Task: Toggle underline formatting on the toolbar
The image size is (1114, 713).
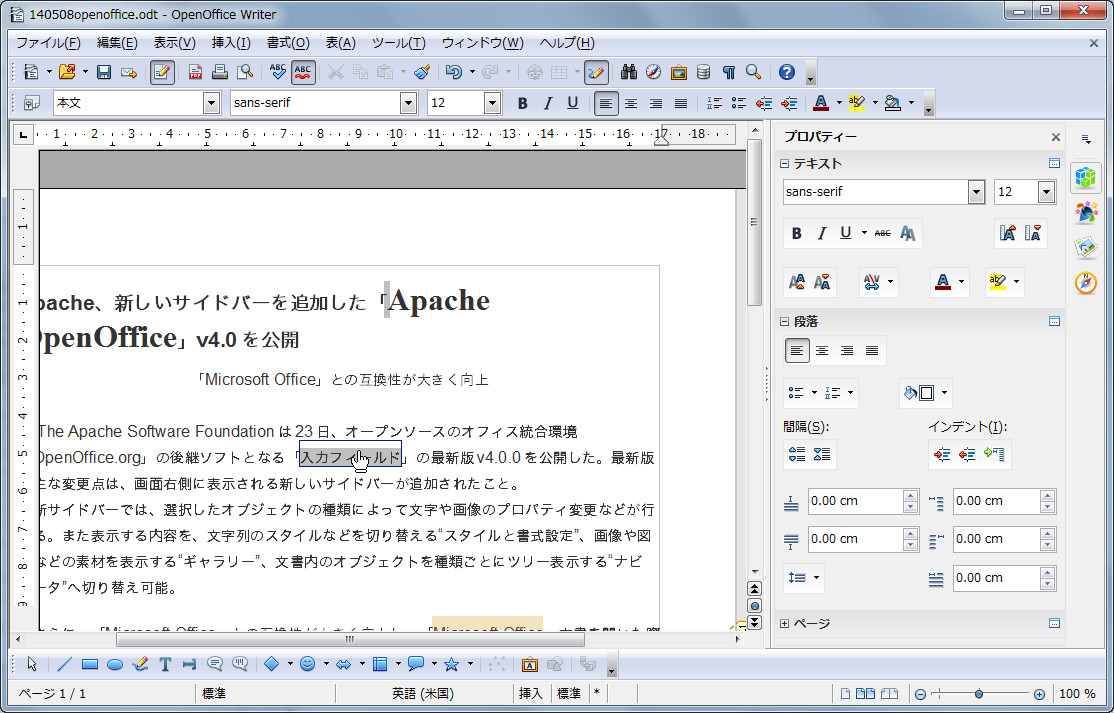Action: [x=570, y=103]
